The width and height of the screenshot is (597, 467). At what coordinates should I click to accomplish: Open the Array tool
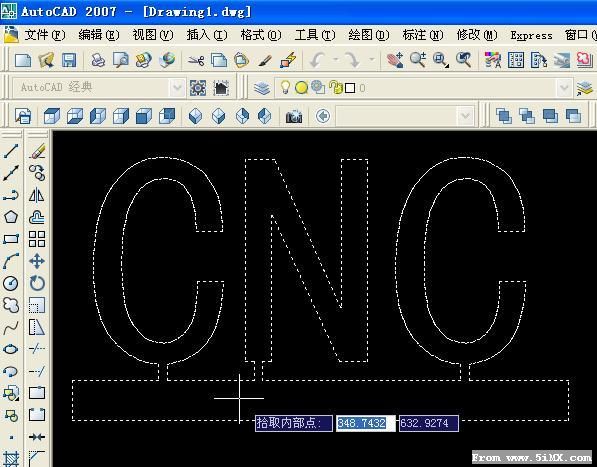[x=37, y=239]
